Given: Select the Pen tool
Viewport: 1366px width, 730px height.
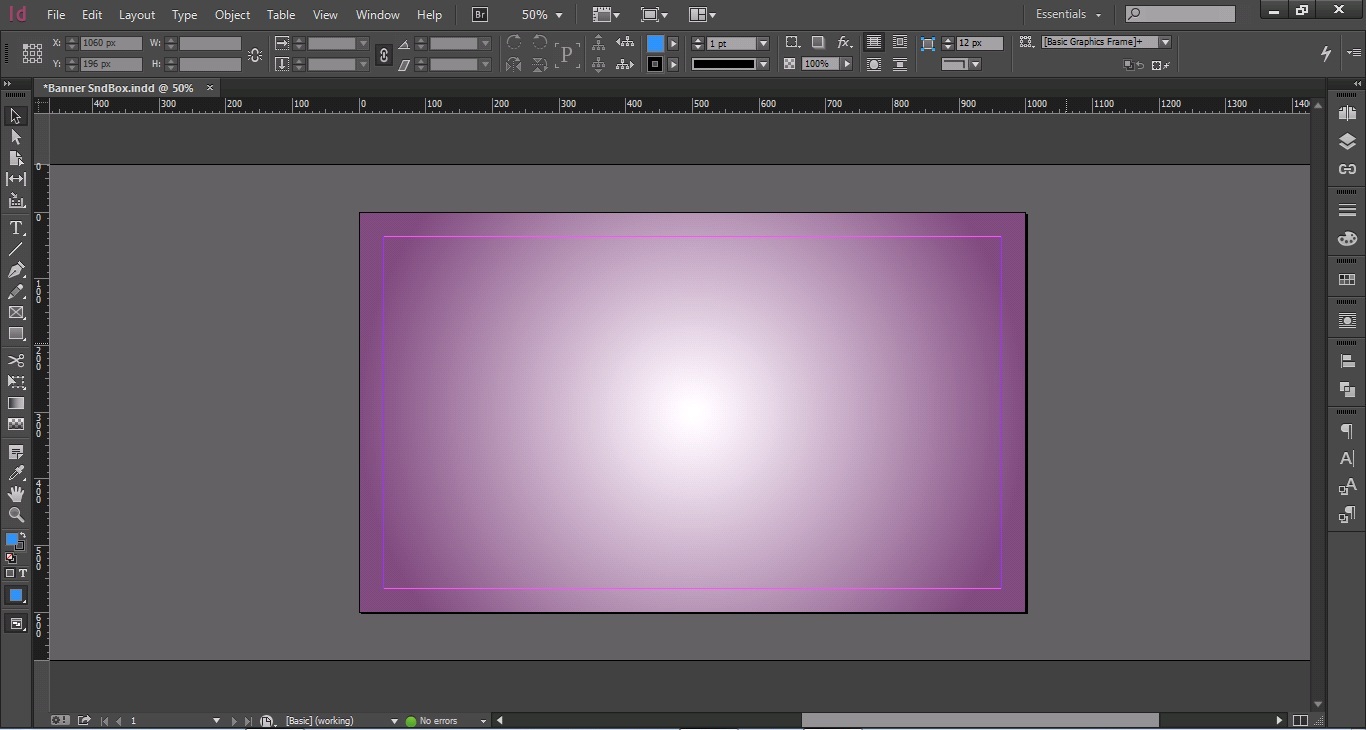Looking at the screenshot, I should pyautogui.click(x=16, y=270).
